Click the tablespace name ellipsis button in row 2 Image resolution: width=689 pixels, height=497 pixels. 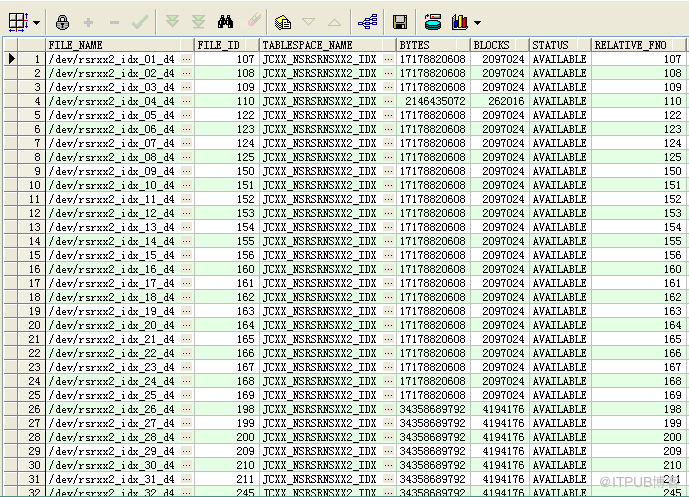[x=388, y=73]
